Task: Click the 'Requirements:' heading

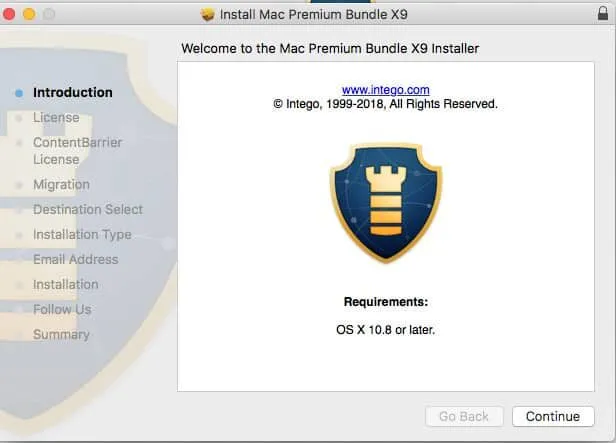Action: coord(386,302)
